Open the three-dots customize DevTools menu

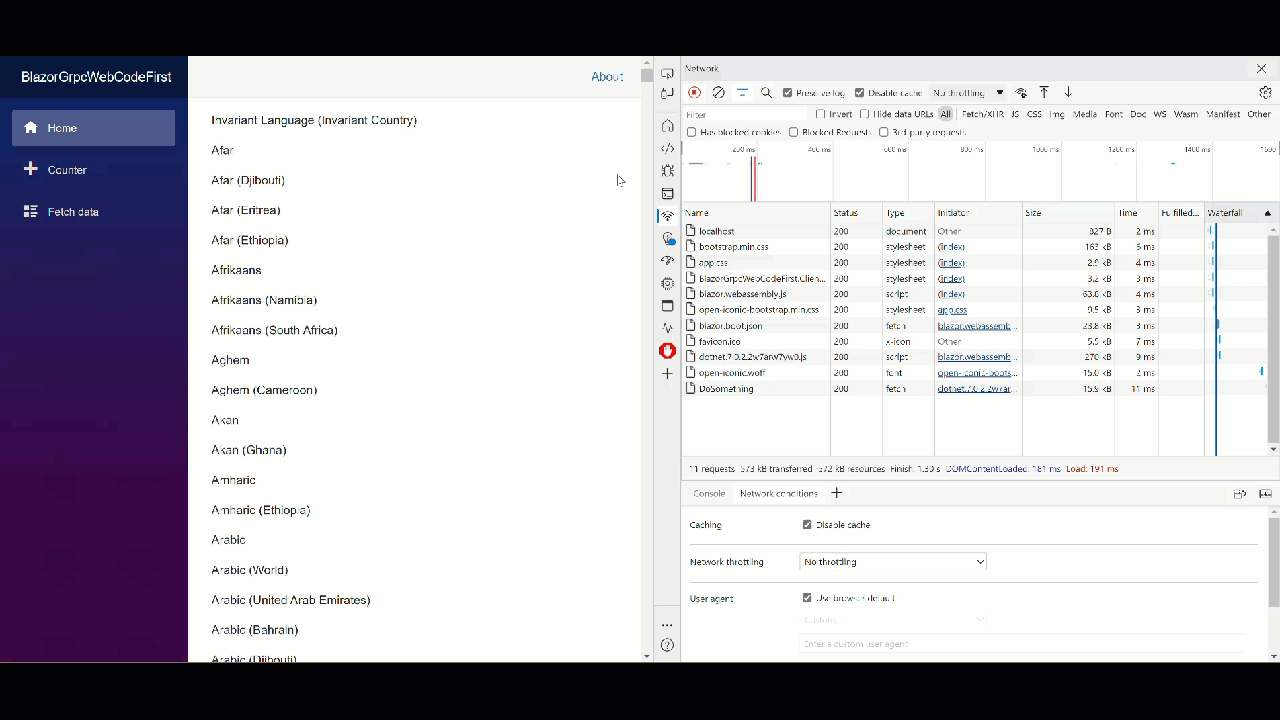point(667,625)
